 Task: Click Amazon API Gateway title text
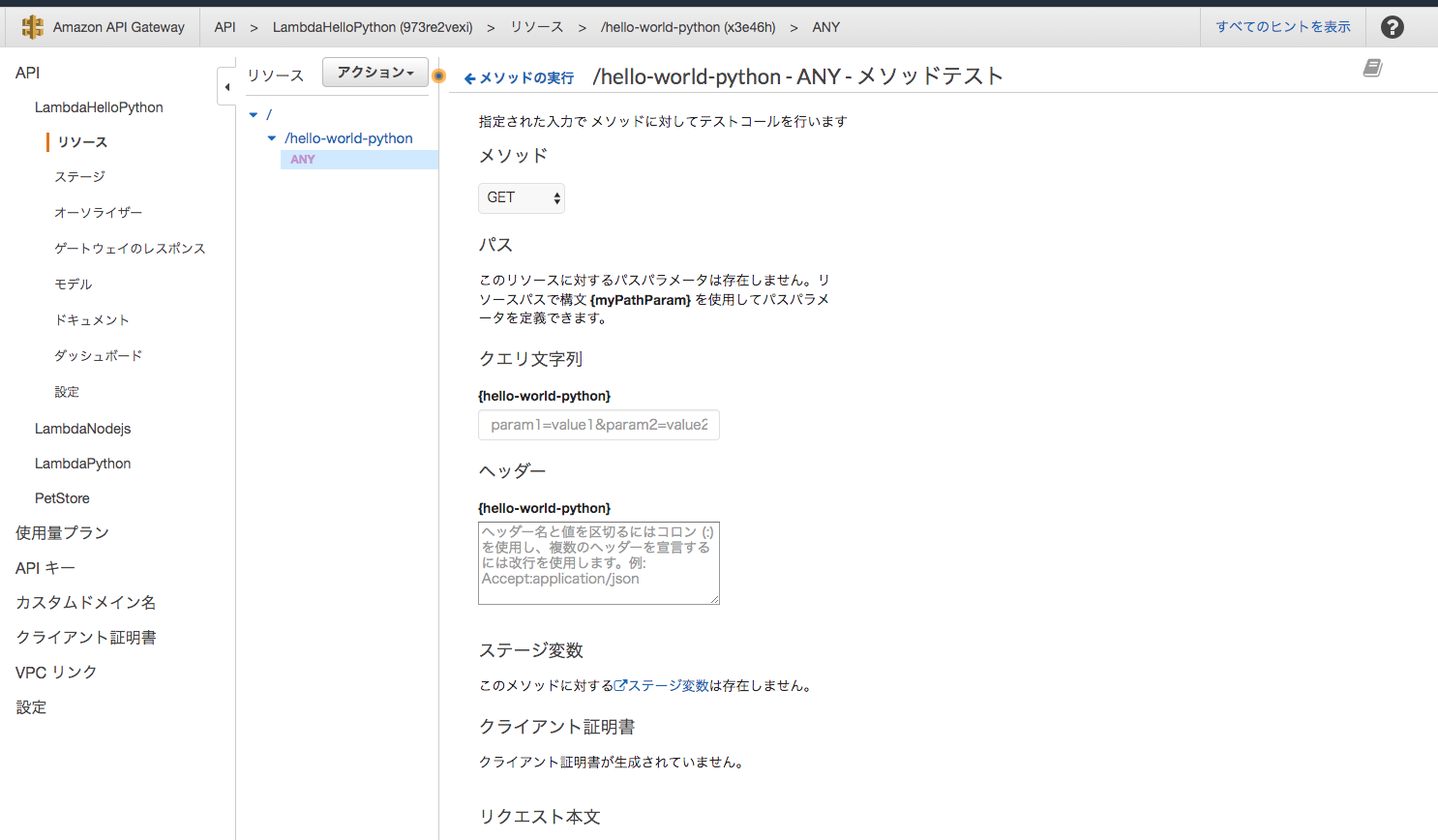[118, 27]
